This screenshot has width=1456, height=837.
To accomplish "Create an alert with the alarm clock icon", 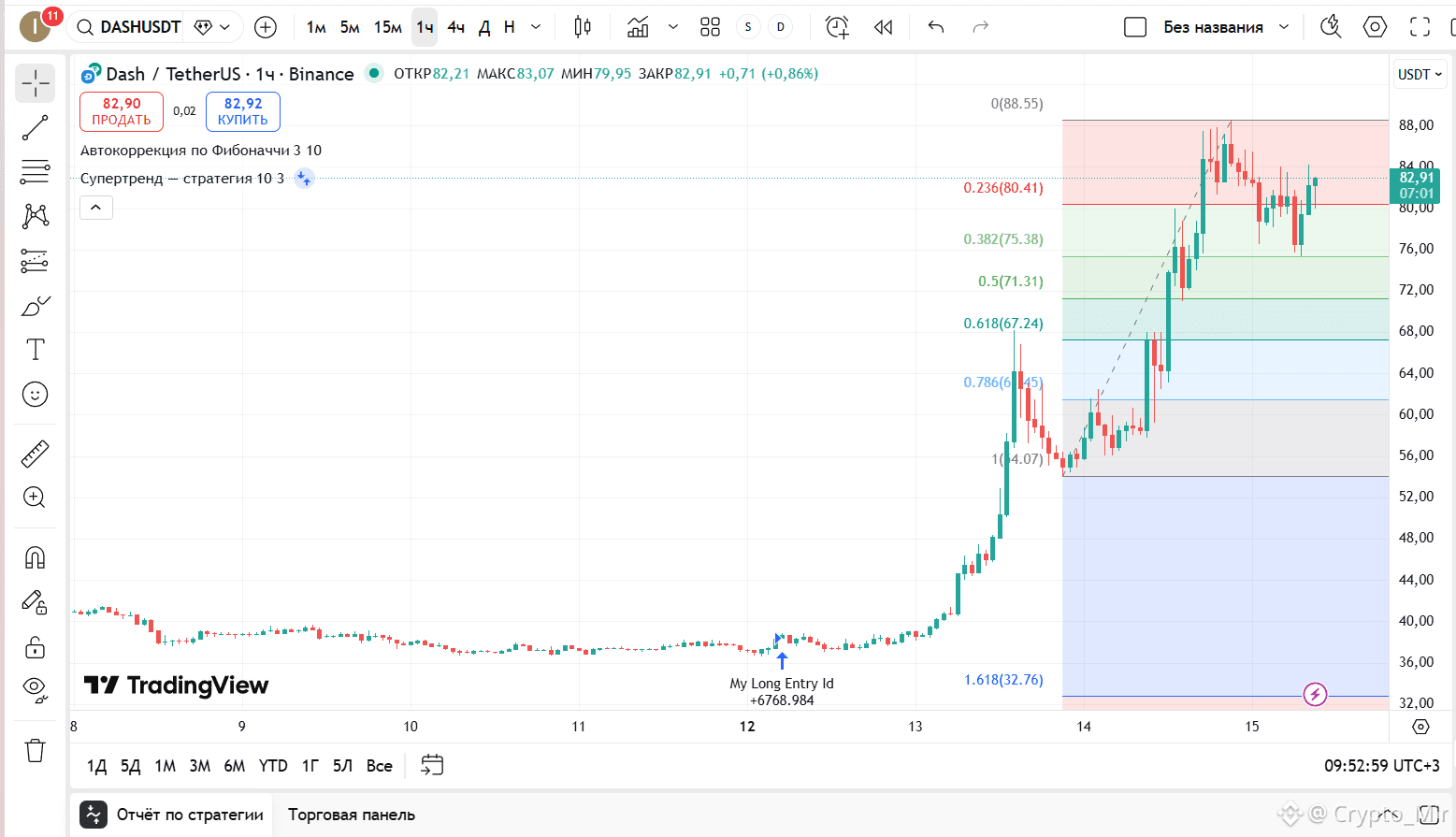I will (837, 27).
